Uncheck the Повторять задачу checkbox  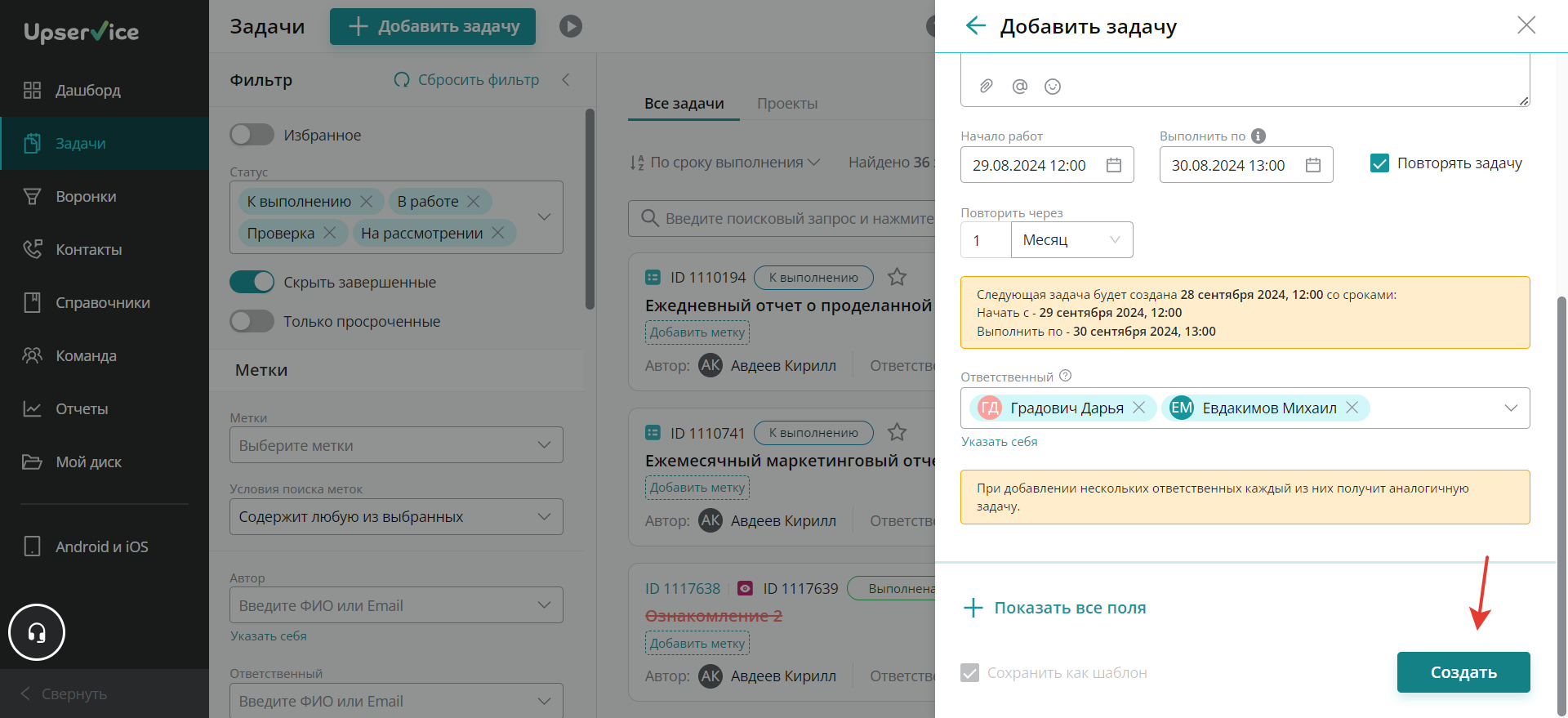[x=1379, y=163]
